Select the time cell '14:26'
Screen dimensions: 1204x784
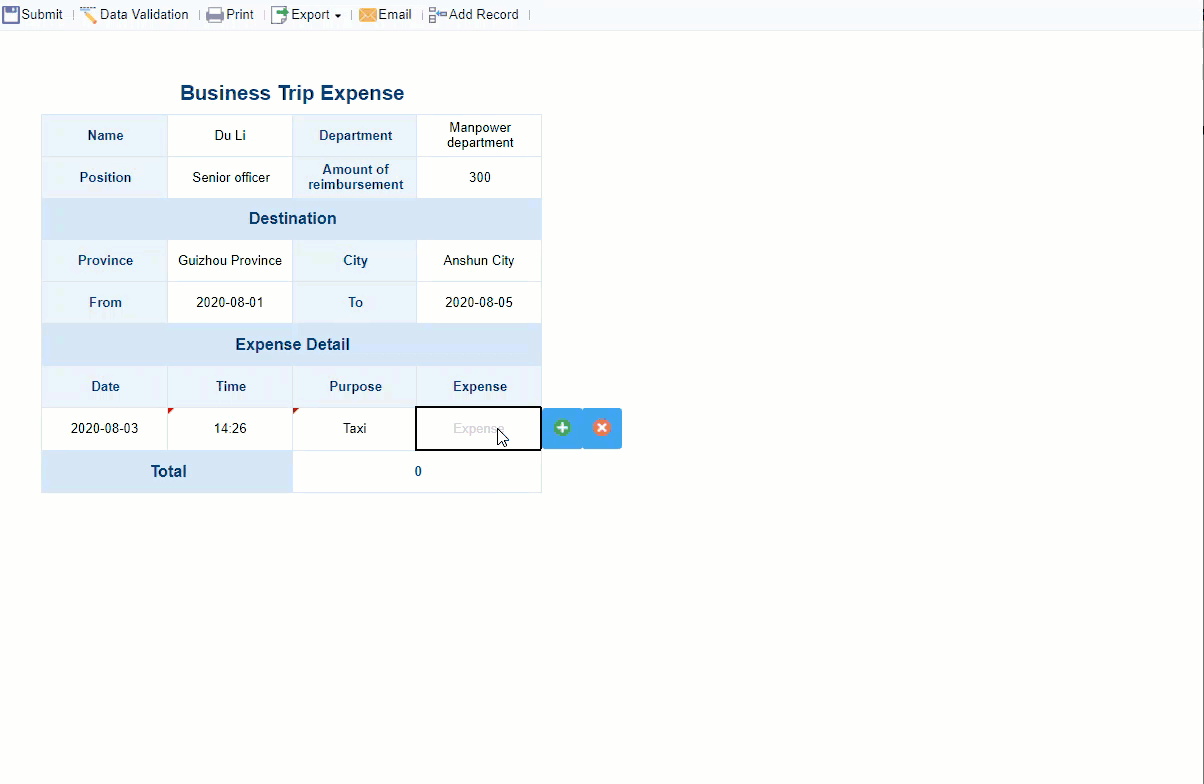[230, 428]
